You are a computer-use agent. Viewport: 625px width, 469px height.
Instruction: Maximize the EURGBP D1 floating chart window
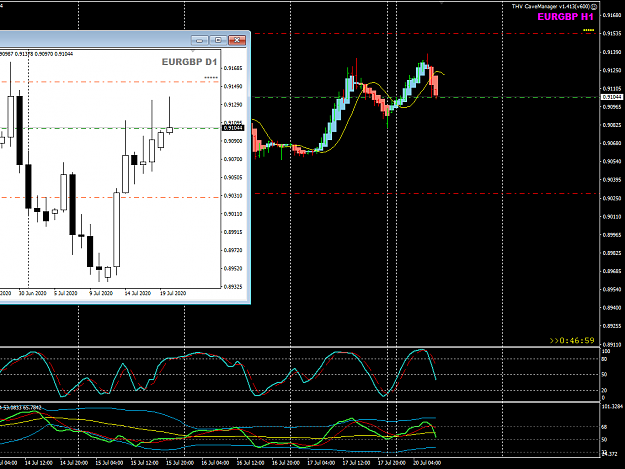218,40
